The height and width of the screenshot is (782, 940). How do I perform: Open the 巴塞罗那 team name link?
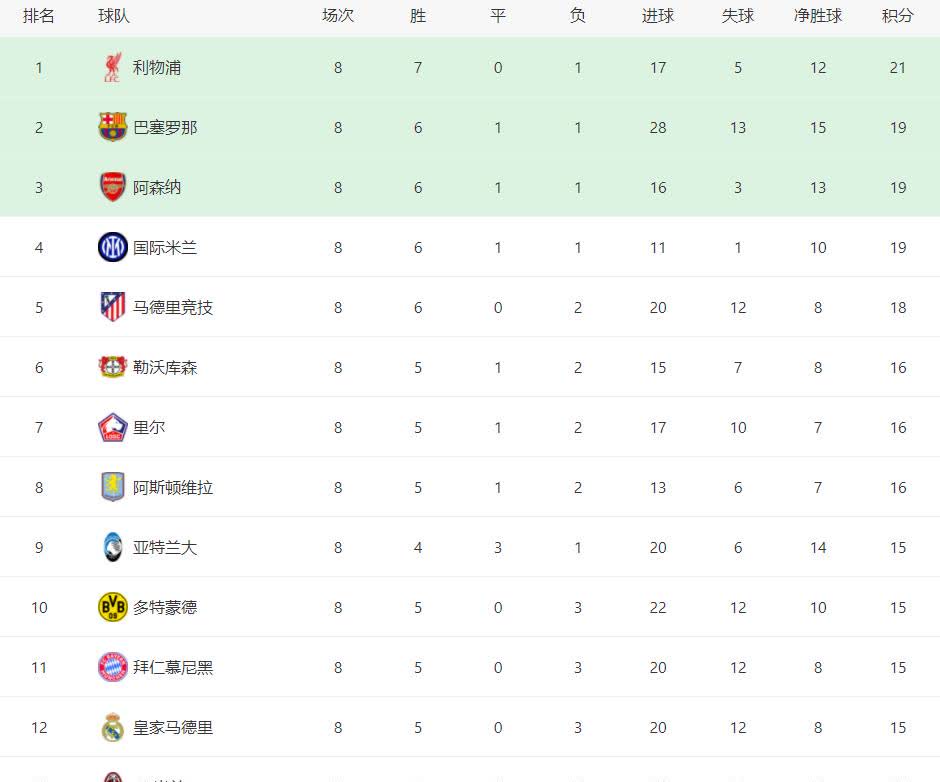(x=165, y=128)
